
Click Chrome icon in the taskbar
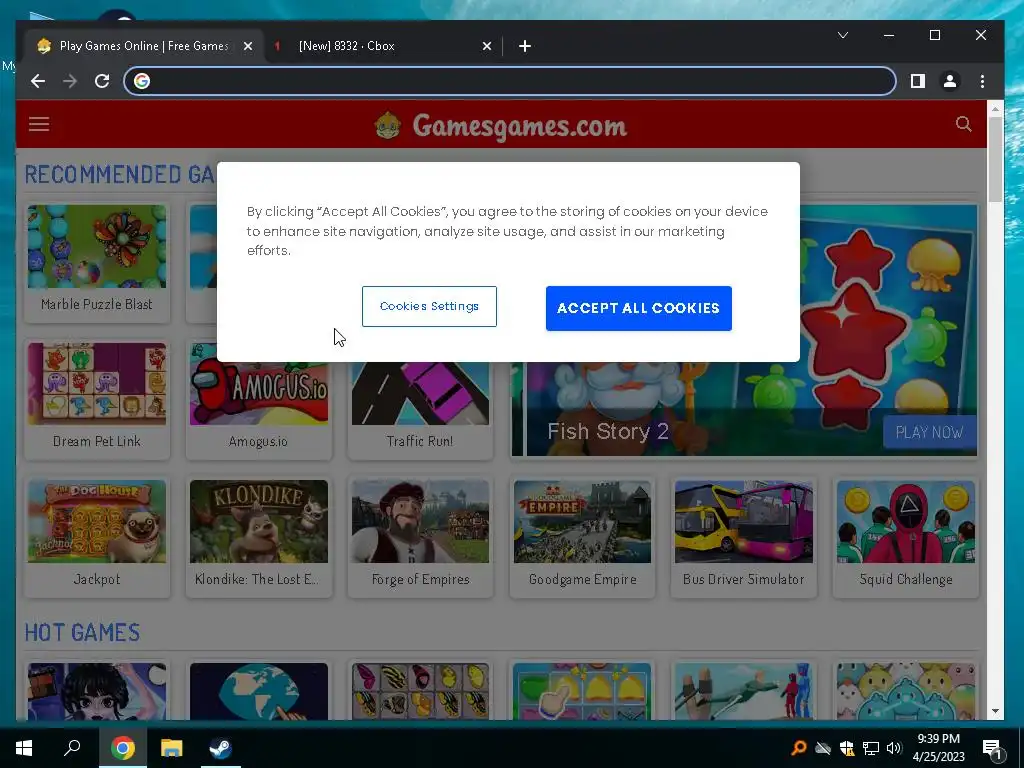[122, 748]
